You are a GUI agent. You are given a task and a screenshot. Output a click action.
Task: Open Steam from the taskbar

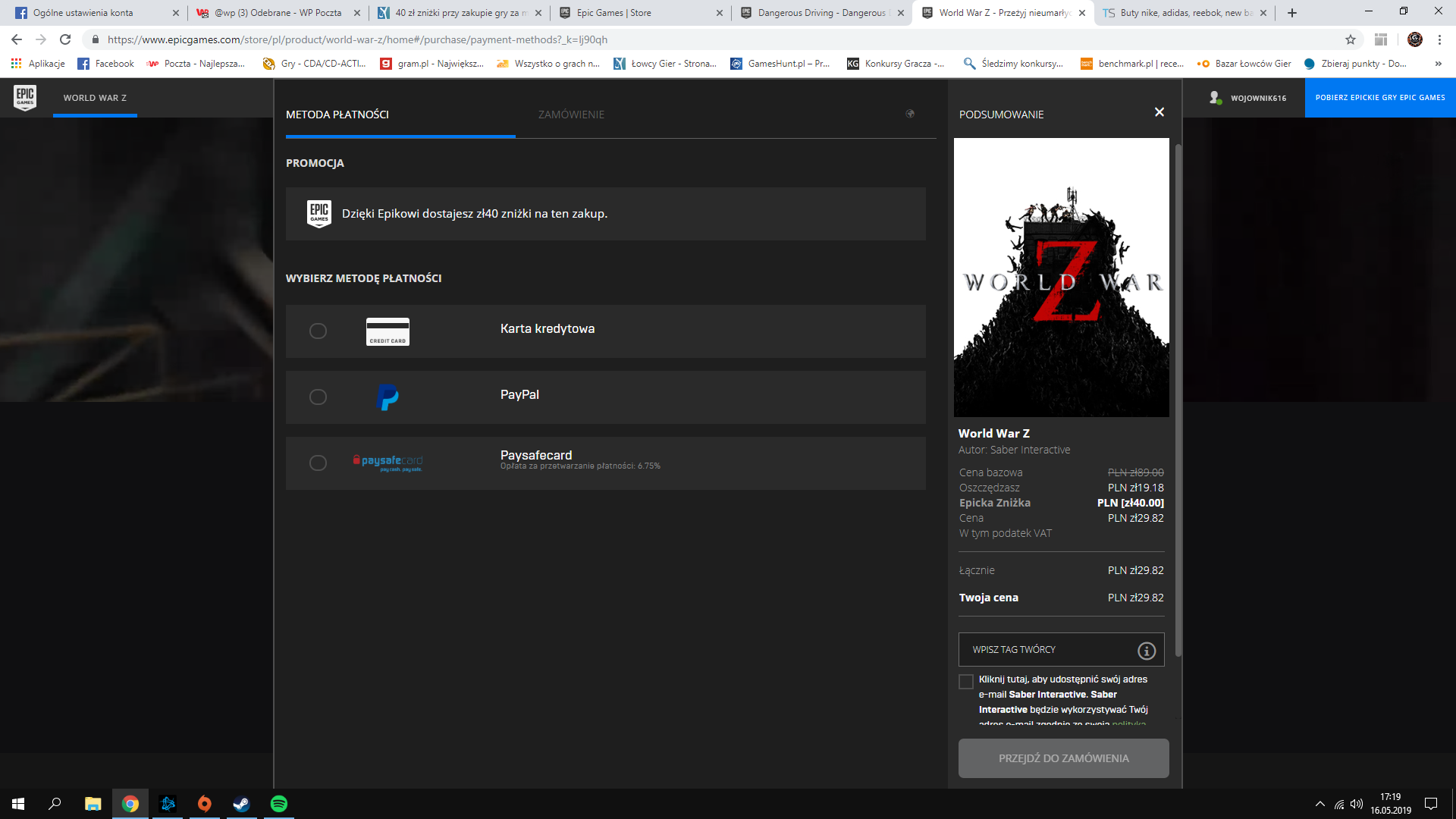coord(241,804)
